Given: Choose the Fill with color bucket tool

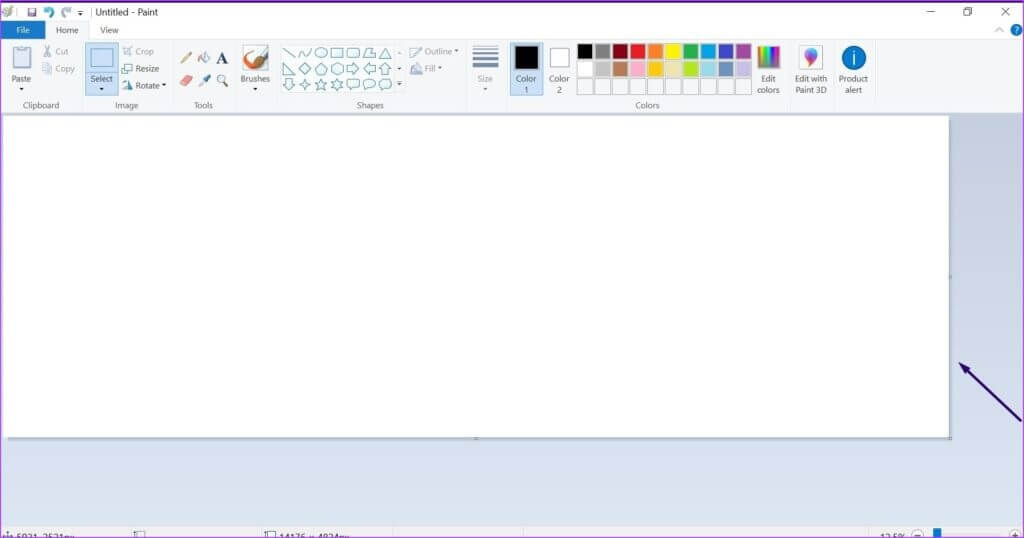Looking at the screenshot, I should (x=204, y=58).
